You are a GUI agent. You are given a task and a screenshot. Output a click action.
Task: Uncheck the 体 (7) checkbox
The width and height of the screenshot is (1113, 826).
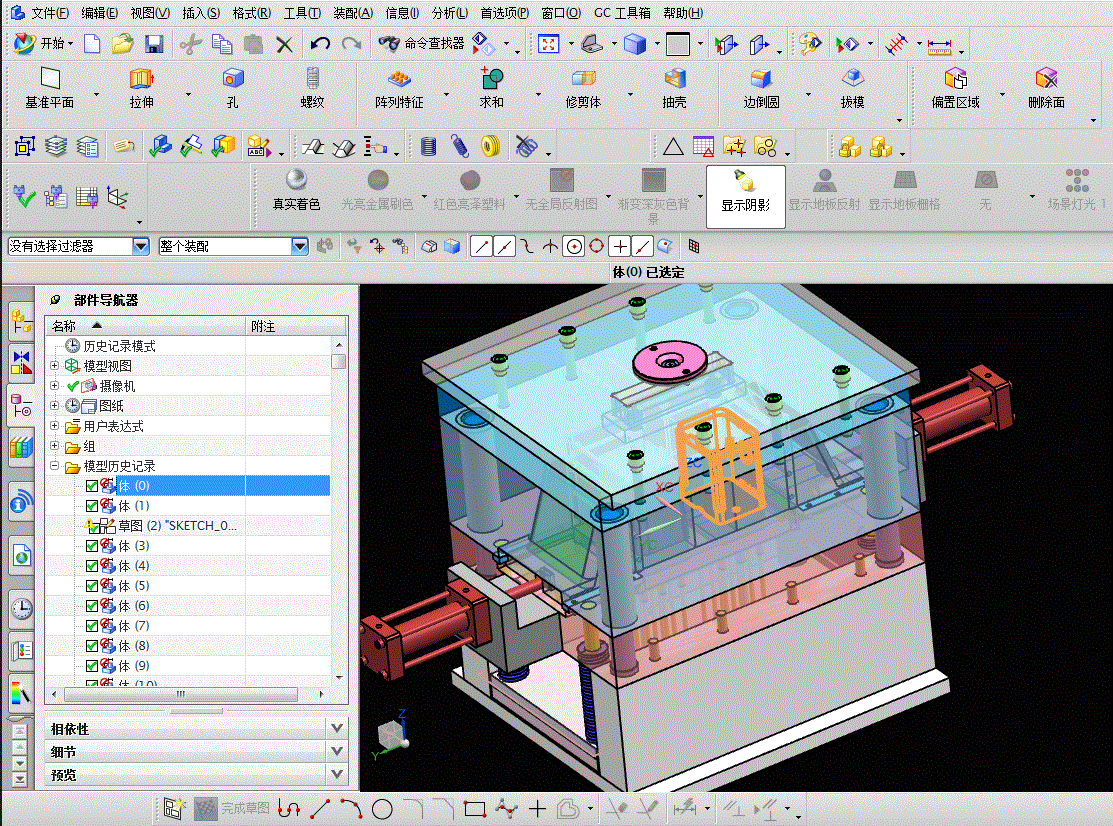click(x=92, y=626)
